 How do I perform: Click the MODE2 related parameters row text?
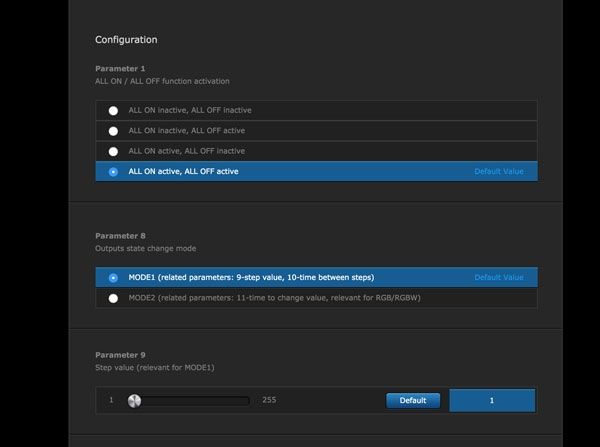coord(274,298)
